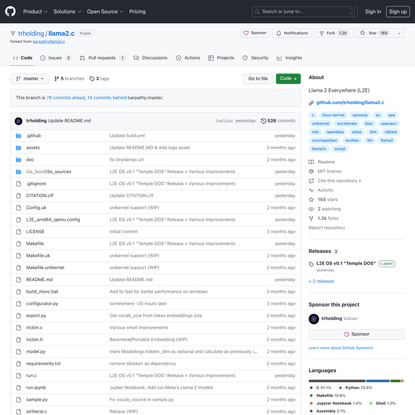Click the Sign up button

click(398, 11)
